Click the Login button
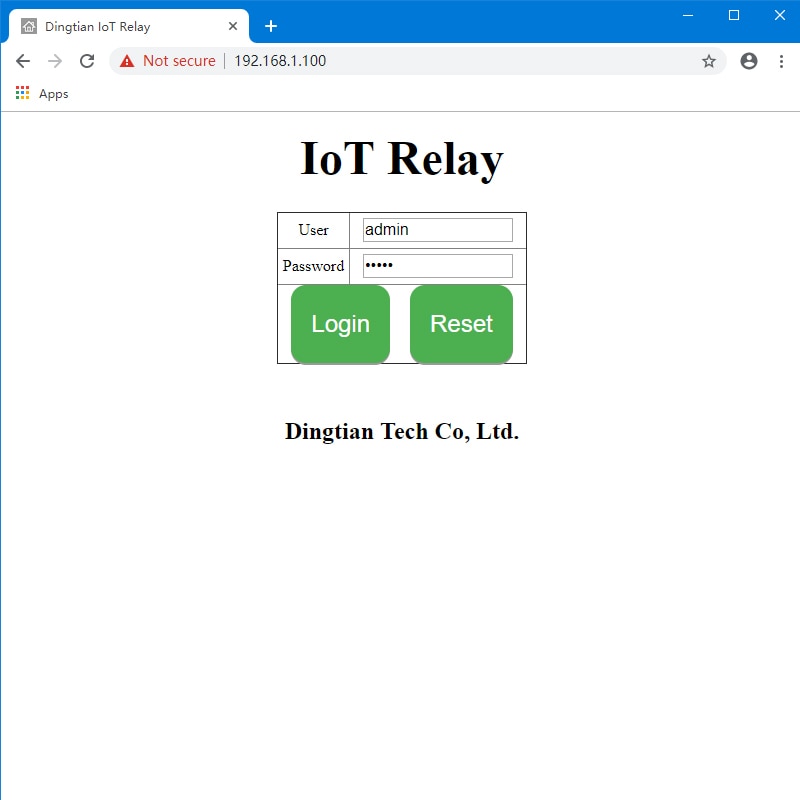This screenshot has height=800, width=800. tap(340, 324)
